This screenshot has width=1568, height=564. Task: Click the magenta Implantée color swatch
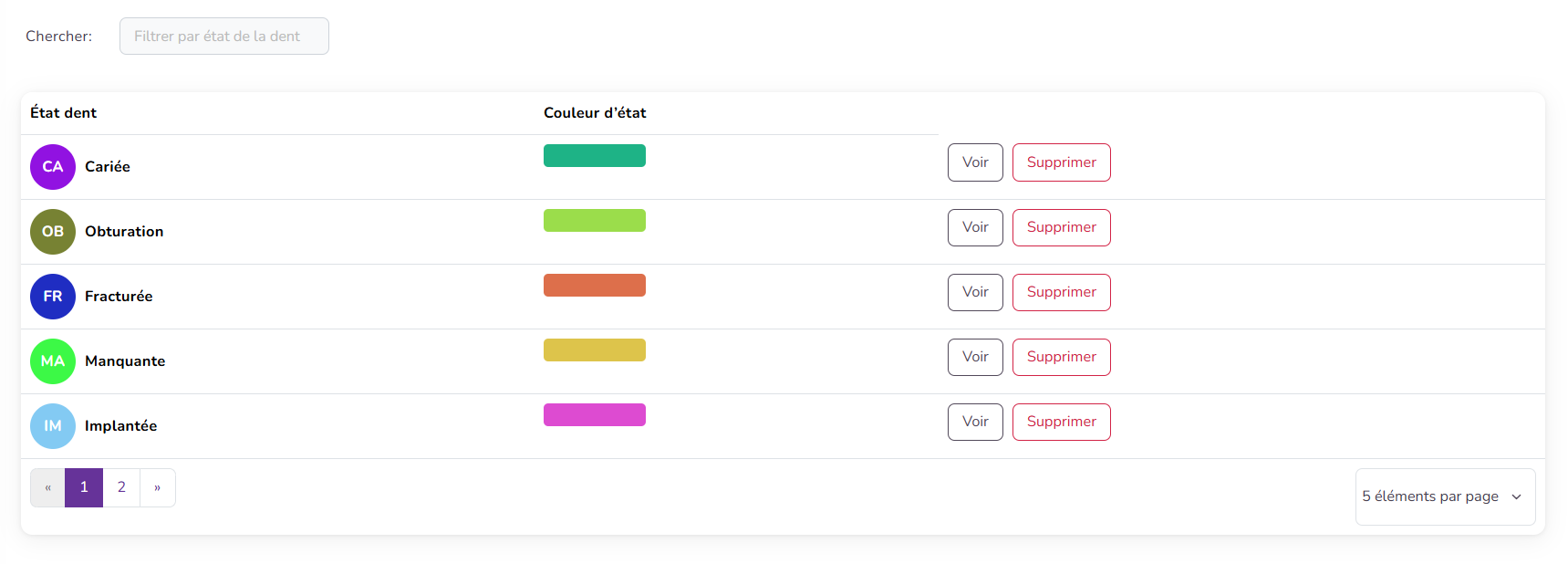(594, 415)
